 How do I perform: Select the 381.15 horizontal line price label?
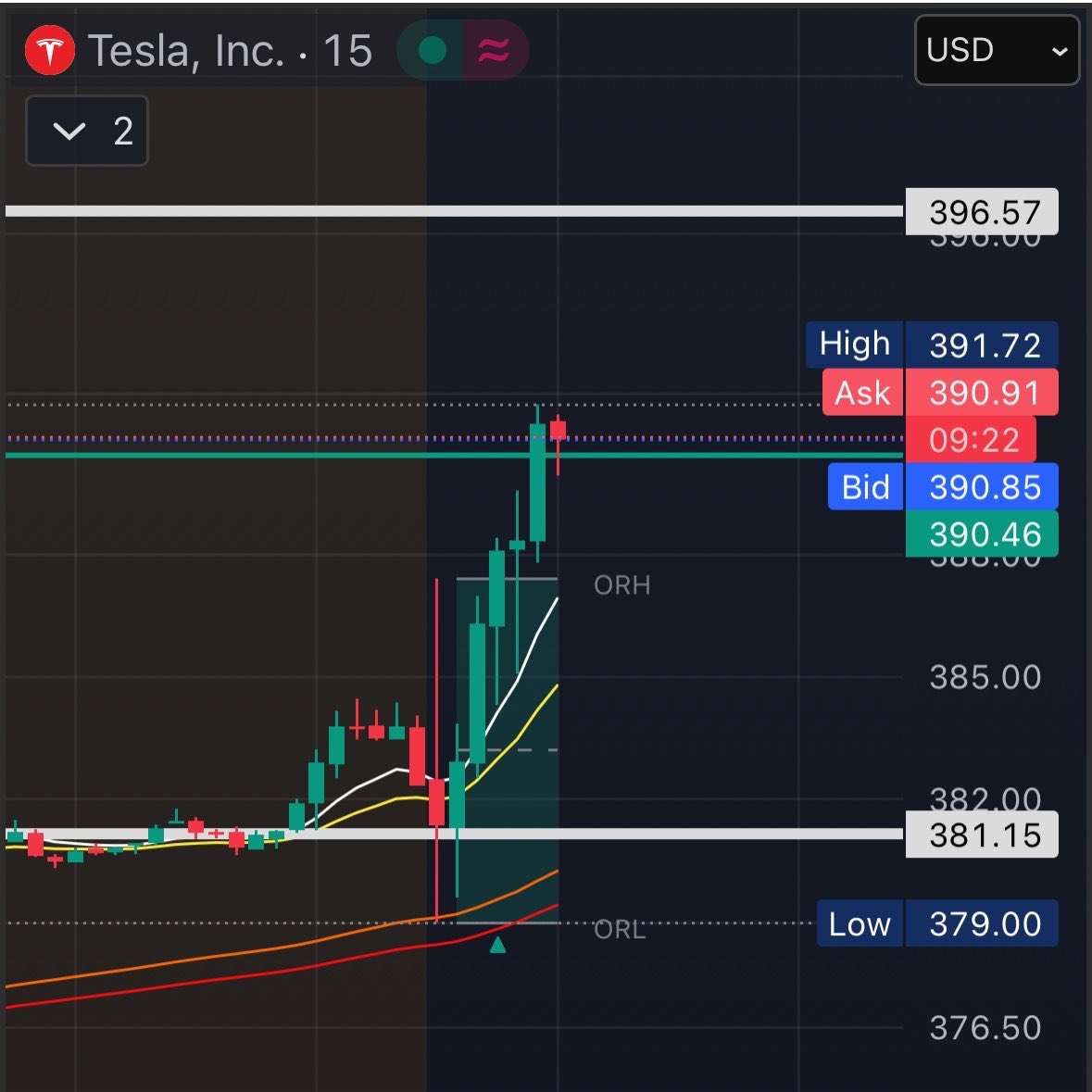point(981,835)
